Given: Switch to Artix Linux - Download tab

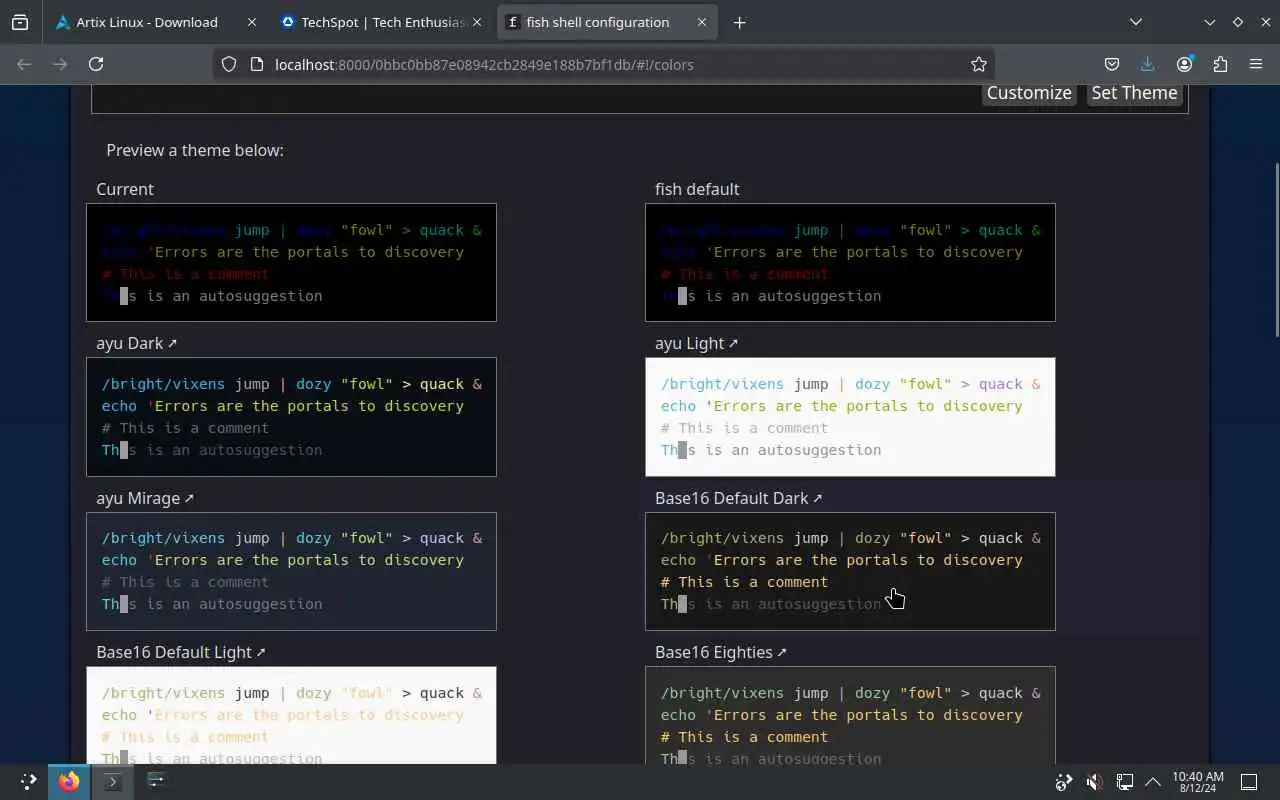Looking at the screenshot, I should pos(156,22).
